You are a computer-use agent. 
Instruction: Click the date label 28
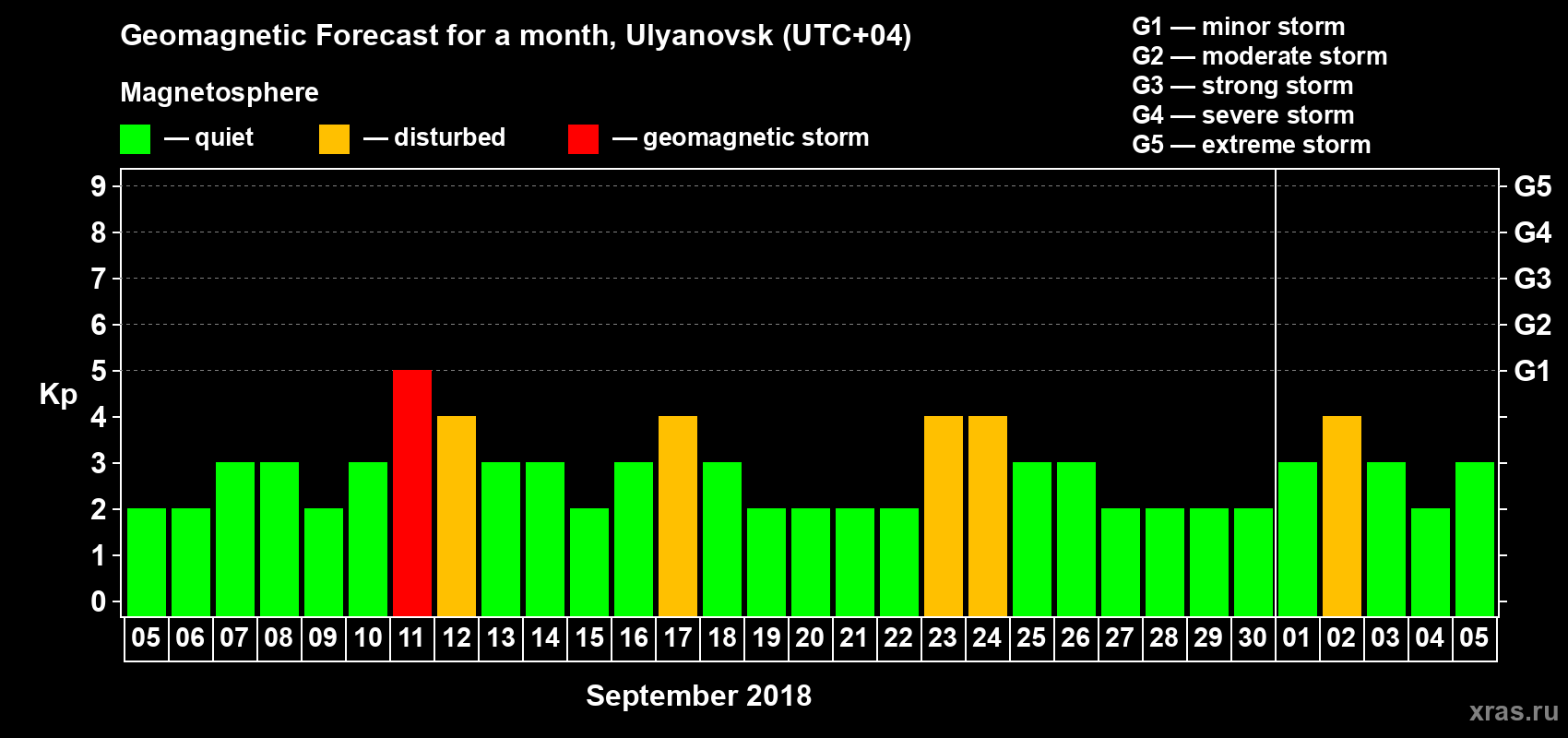tap(1164, 637)
